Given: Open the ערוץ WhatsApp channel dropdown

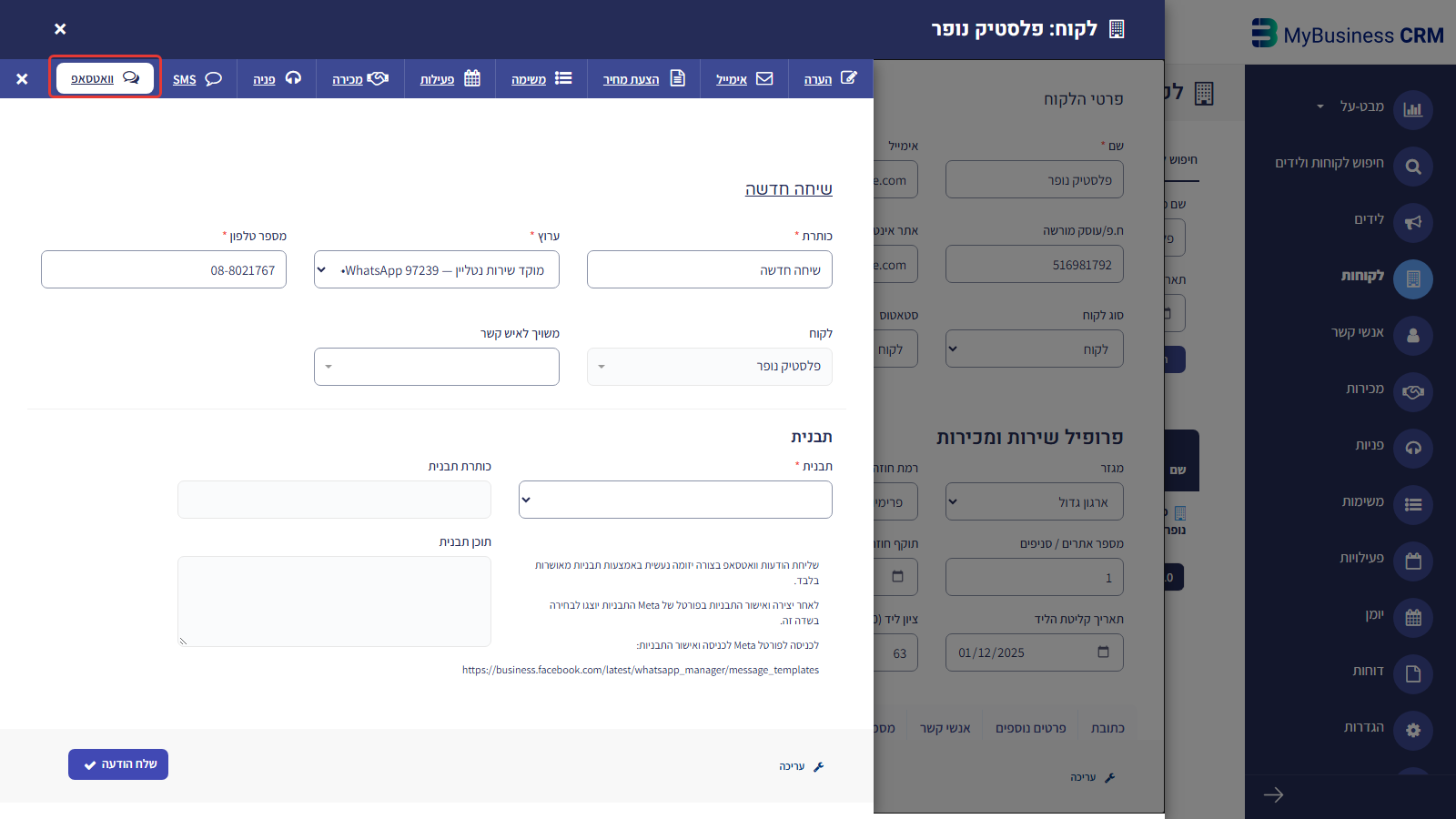Looking at the screenshot, I should coord(437,270).
